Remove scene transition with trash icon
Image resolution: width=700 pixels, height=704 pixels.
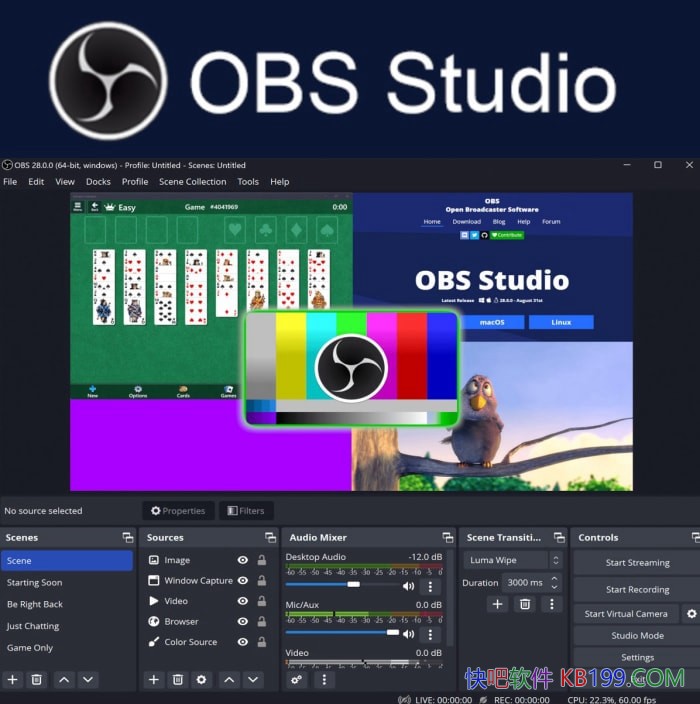(x=524, y=604)
